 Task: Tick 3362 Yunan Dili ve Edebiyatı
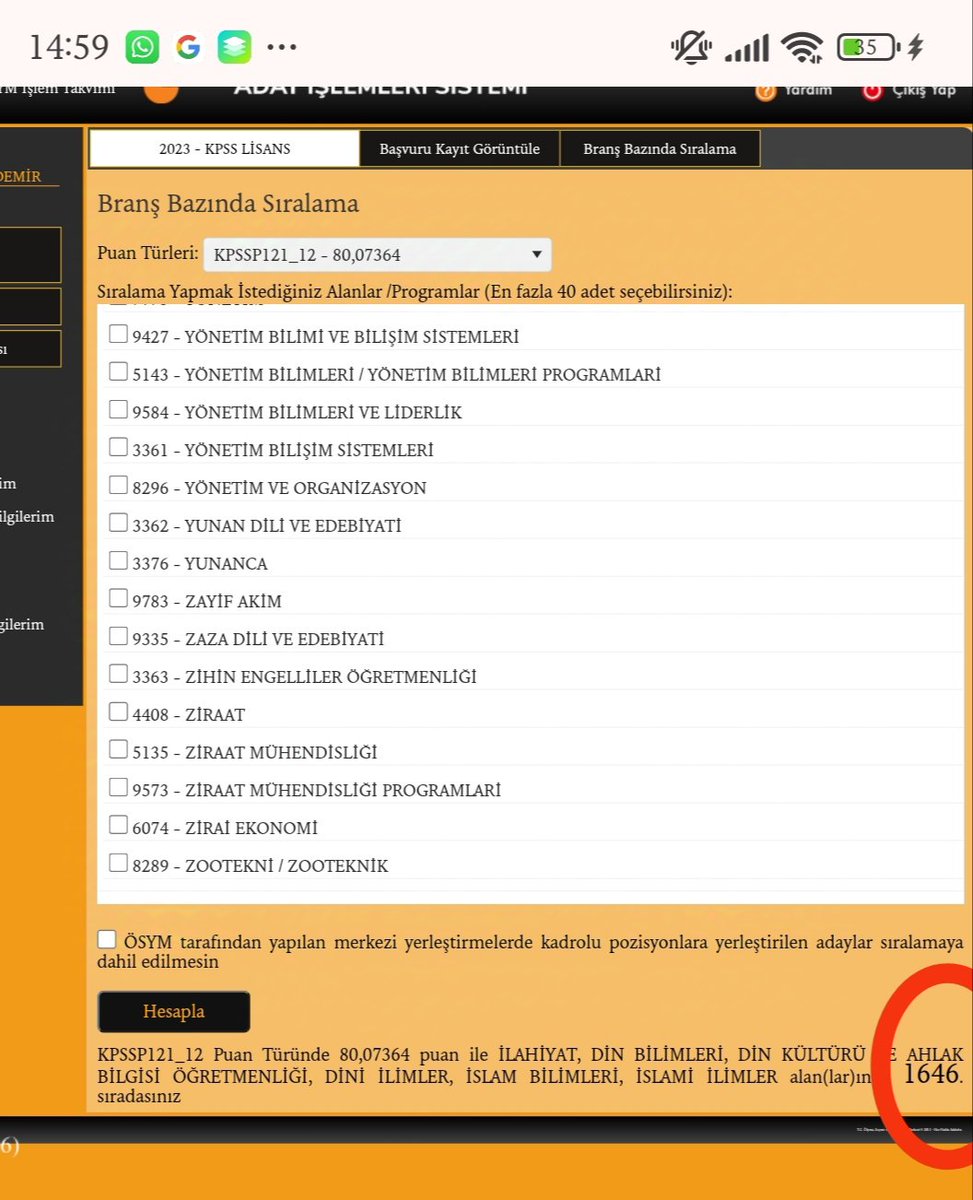click(x=118, y=523)
